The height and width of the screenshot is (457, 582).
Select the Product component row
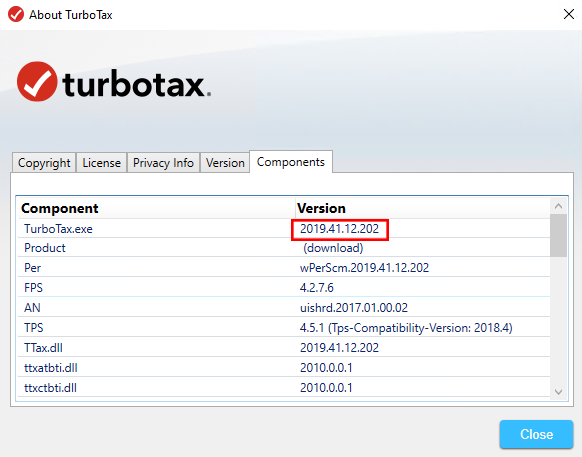284,248
